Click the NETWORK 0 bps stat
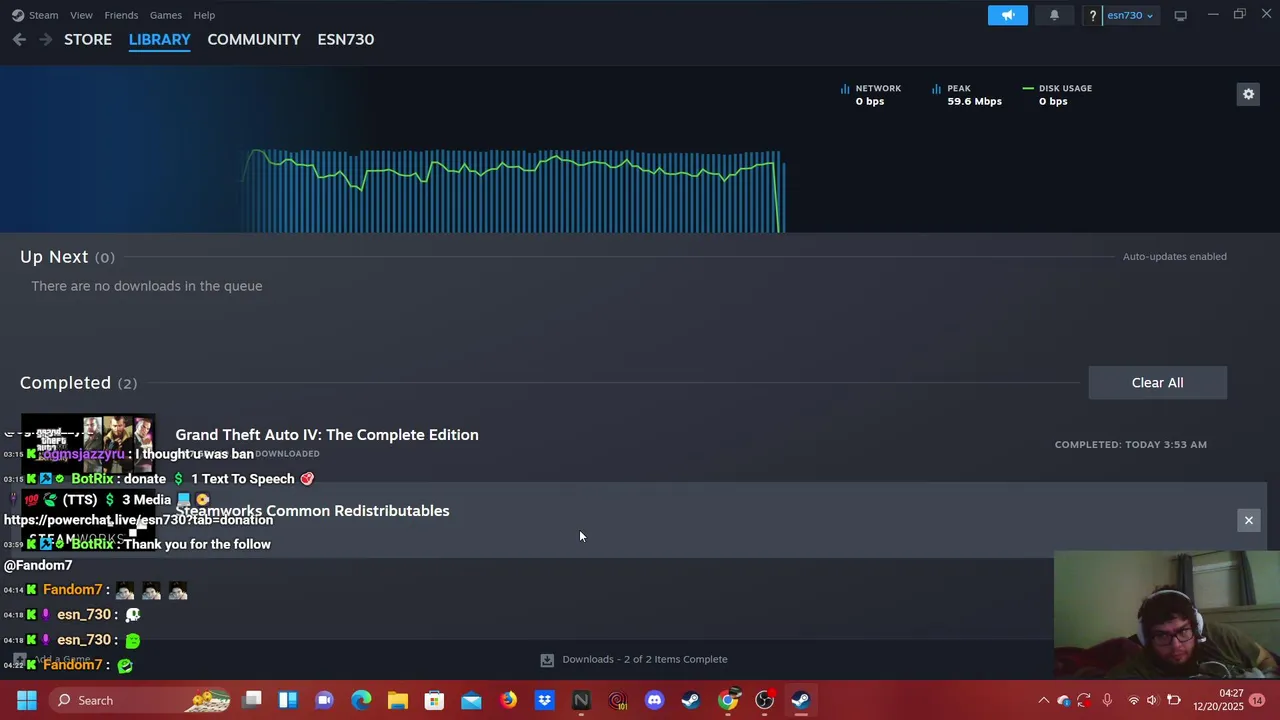The width and height of the screenshot is (1280, 720). point(871,95)
